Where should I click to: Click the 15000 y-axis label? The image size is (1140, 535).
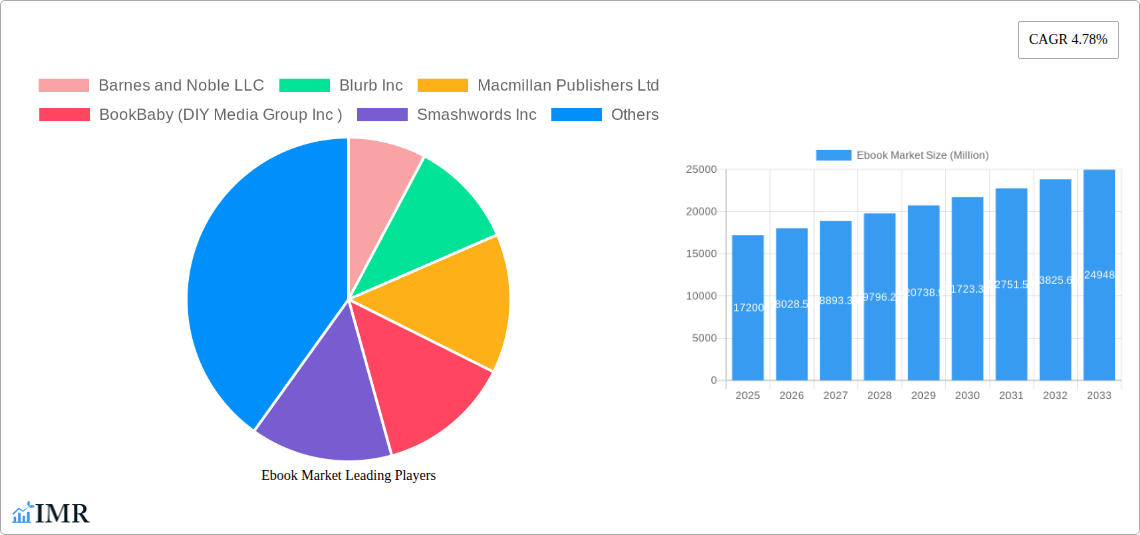point(701,254)
